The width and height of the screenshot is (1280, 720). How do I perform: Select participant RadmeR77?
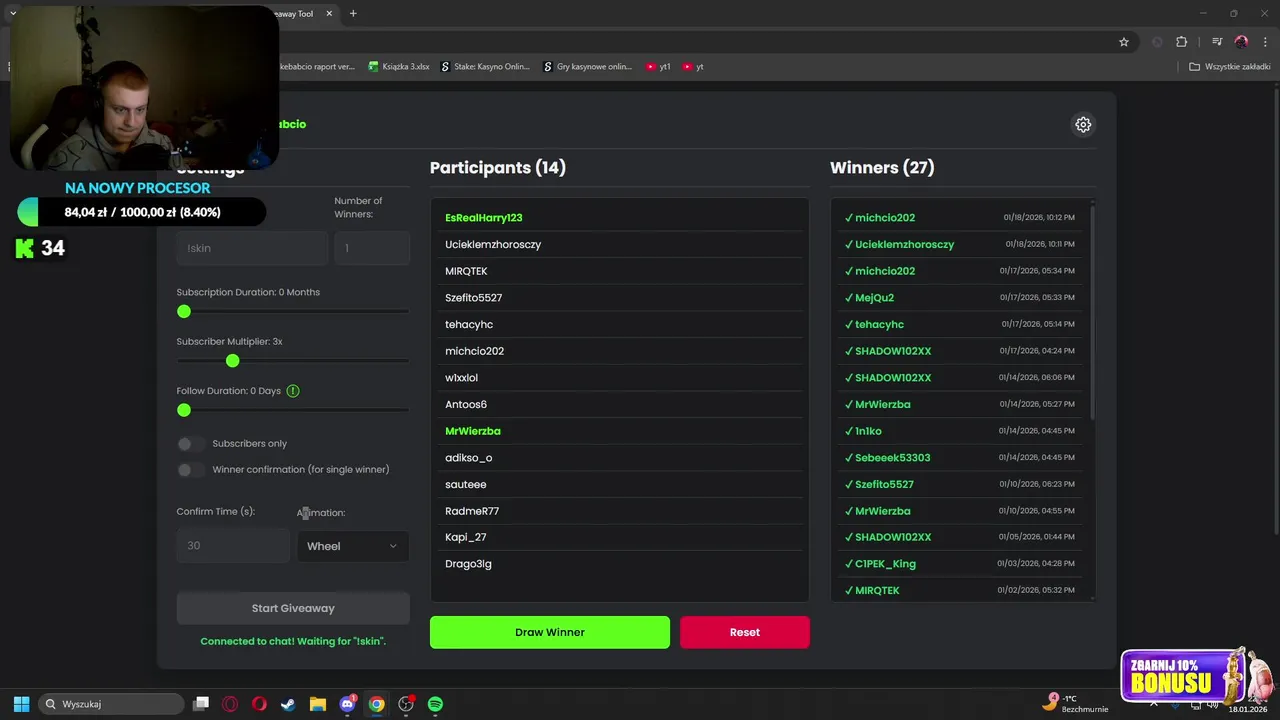tap(619, 511)
